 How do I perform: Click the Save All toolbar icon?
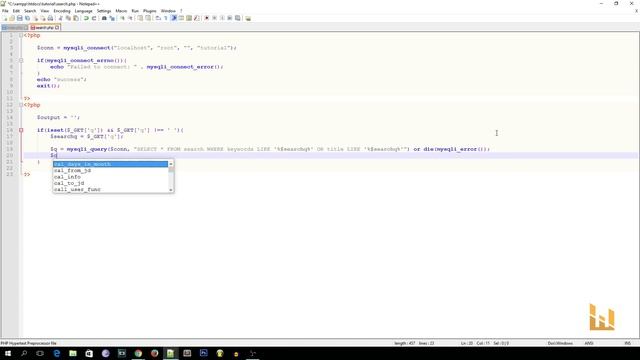click(x=27, y=18)
